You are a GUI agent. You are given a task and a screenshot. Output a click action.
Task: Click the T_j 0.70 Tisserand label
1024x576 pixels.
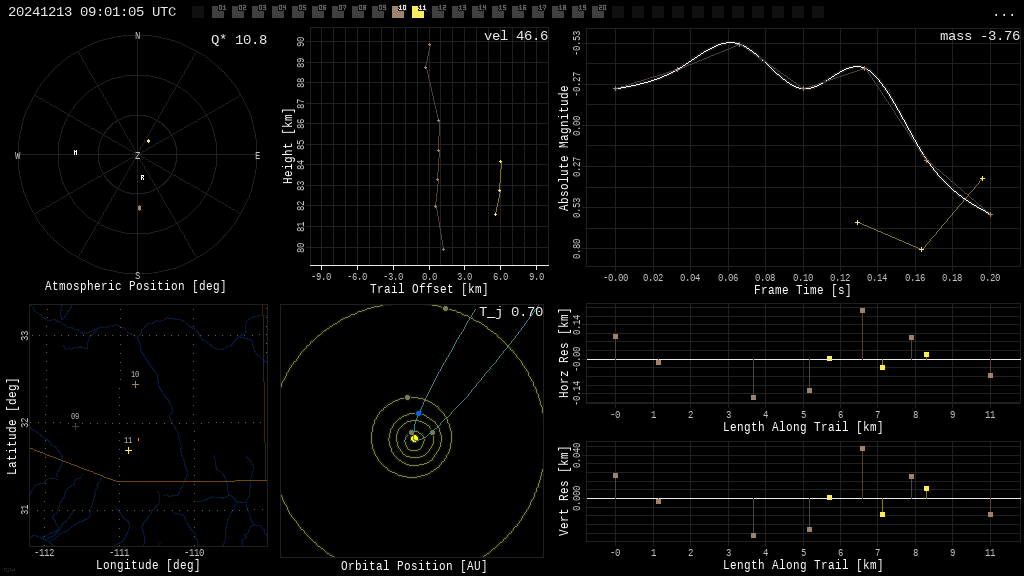510,312
